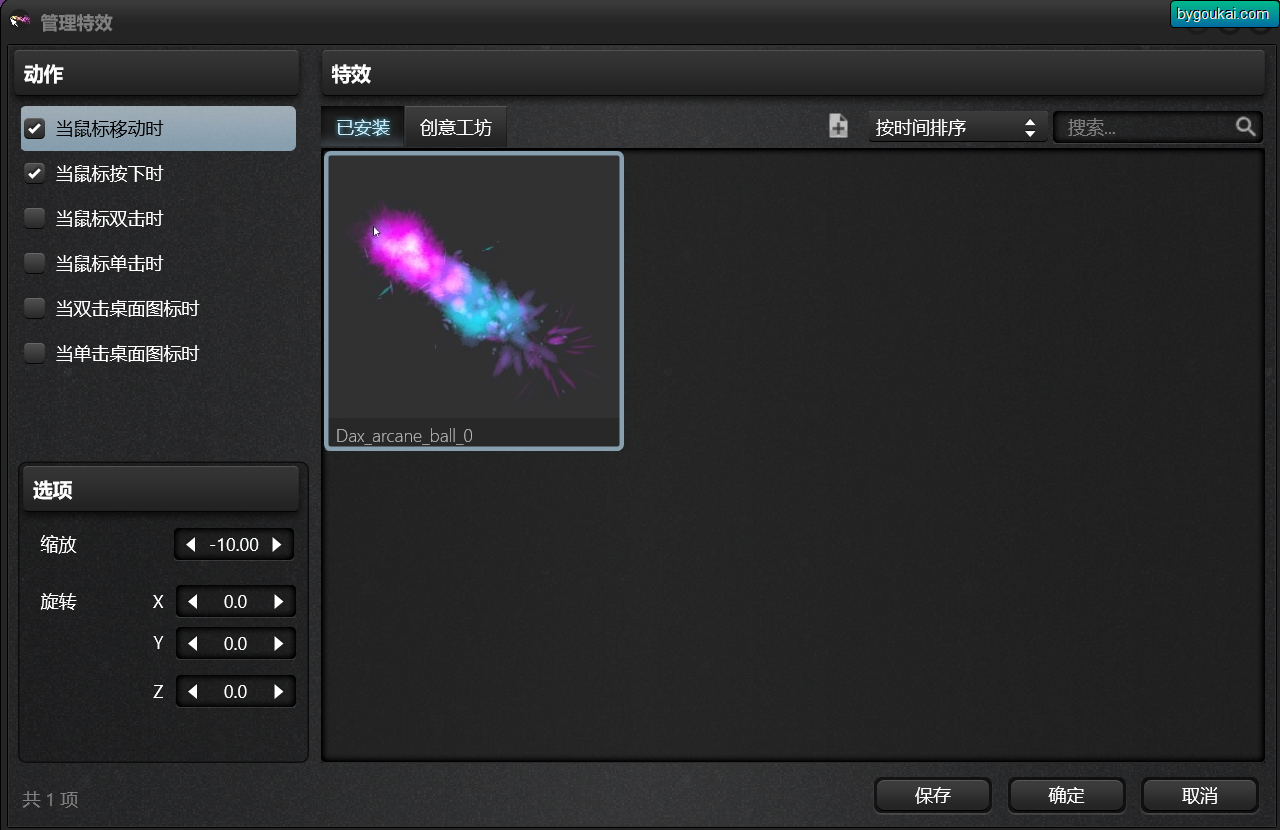Click the 共 1 项 item count text
Viewport: 1280px width, 830px height.
point(50,800)
